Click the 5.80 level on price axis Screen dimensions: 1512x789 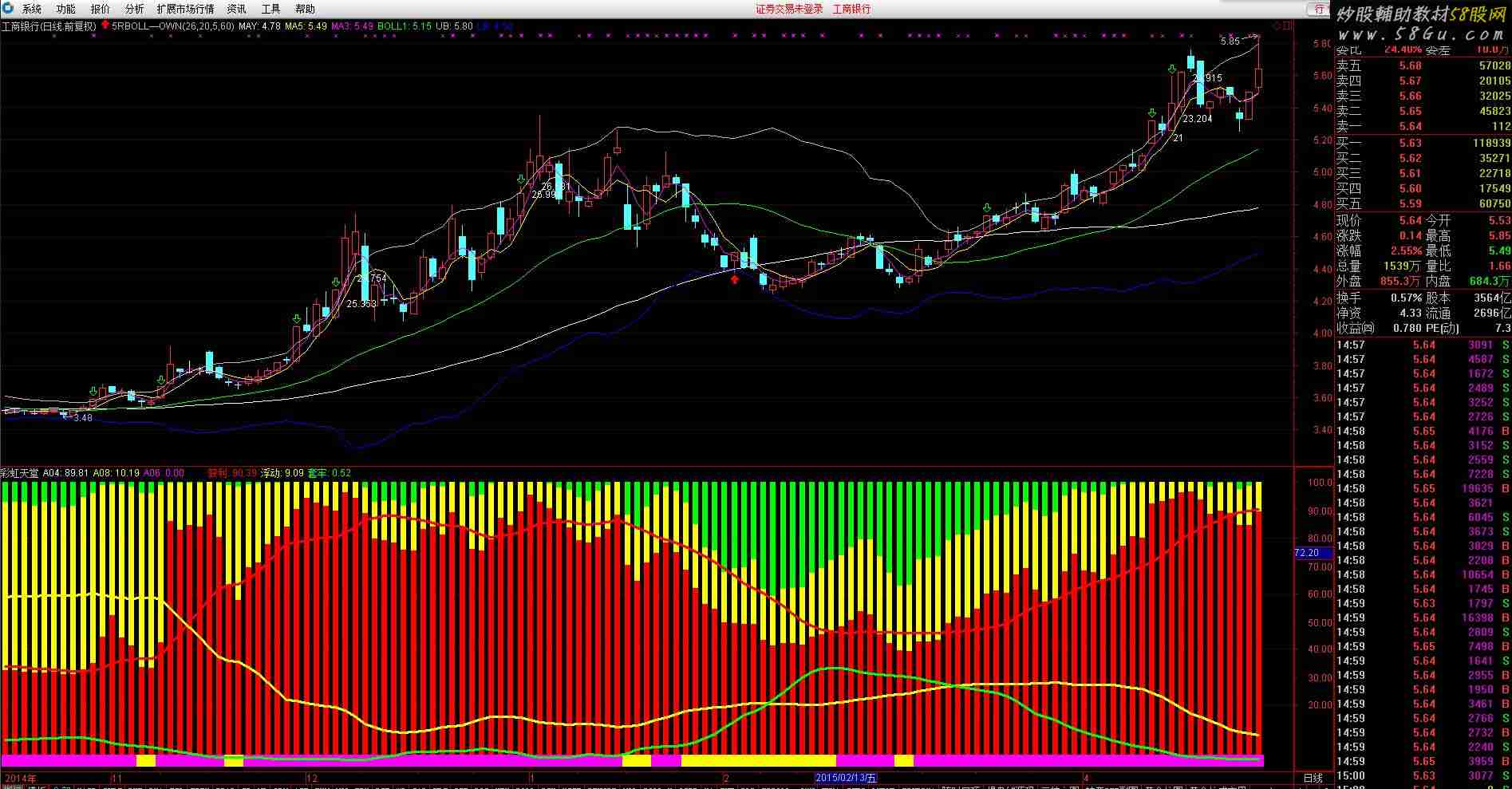[1321, 44]
